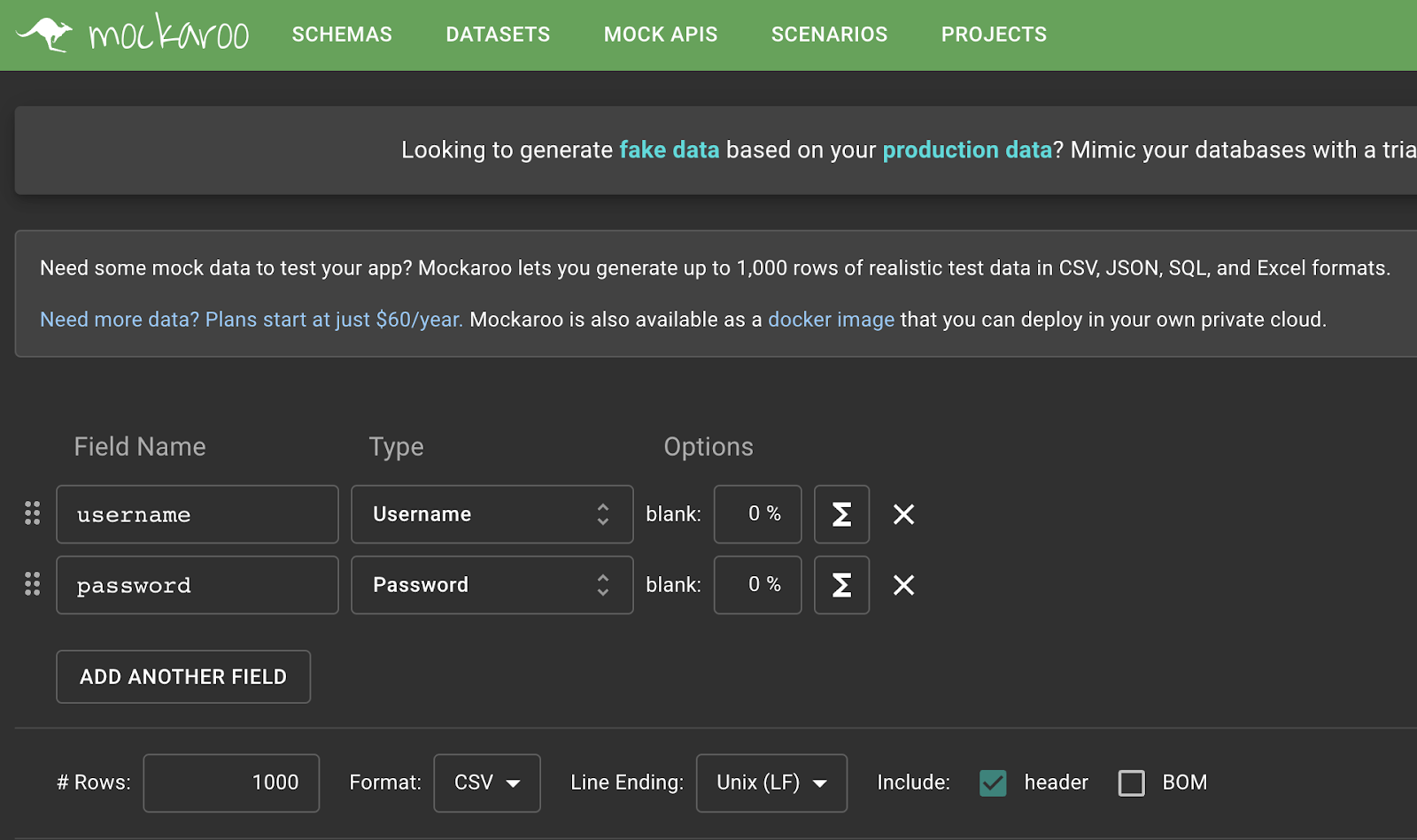Go to the Schemas menu
1417x840 pixels.
point(342,35)
